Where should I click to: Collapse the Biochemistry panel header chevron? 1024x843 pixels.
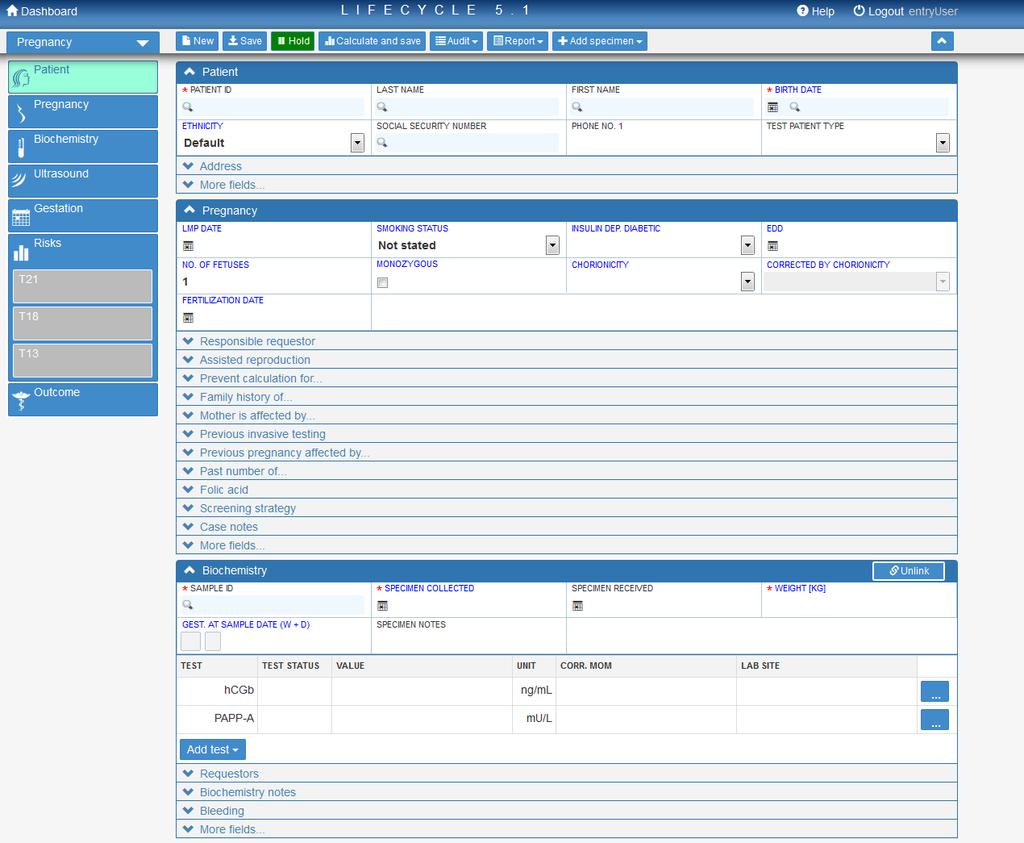pyautogui.click(x=189, y=570)
